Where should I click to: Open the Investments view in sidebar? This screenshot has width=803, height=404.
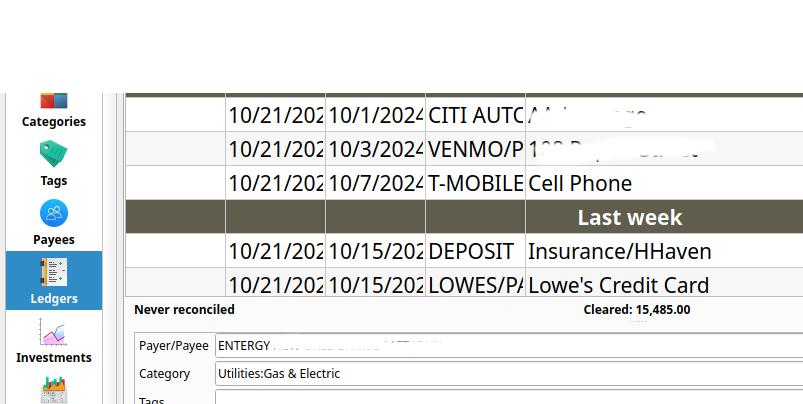click(54, 341)
